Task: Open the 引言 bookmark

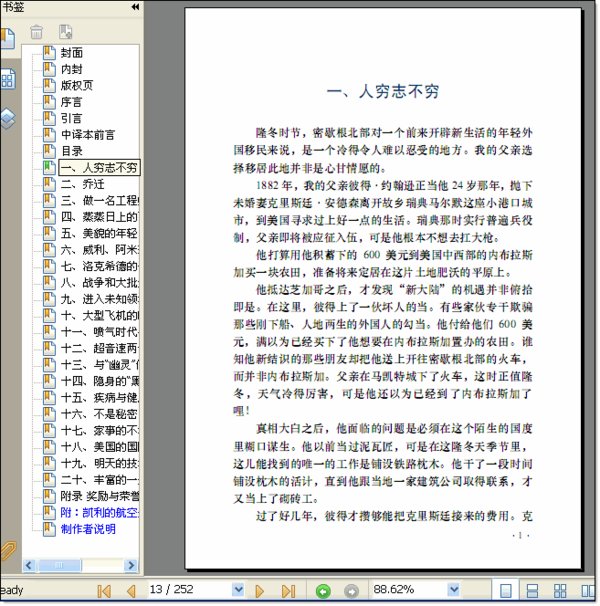Action: click(72, 118)
